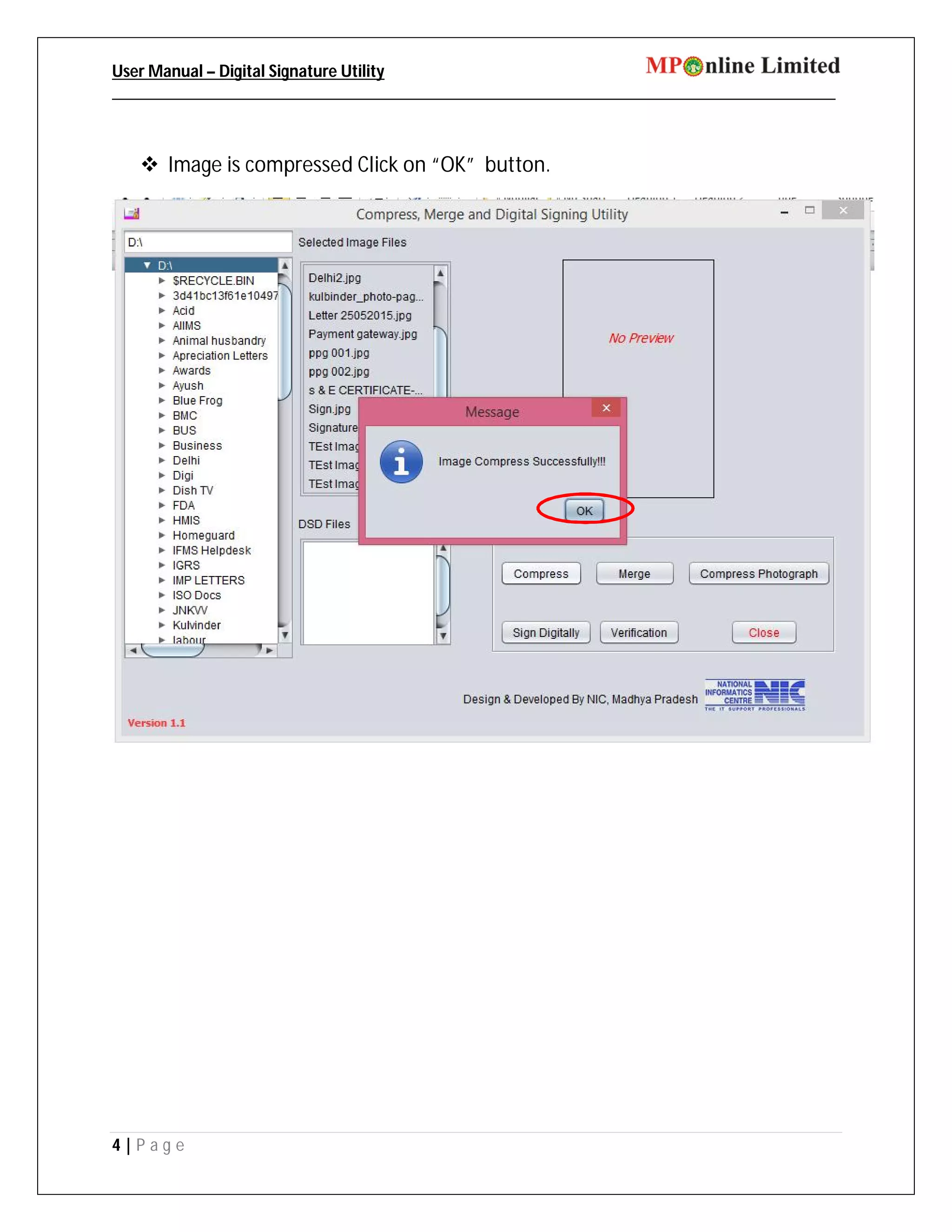
Task: Select the Kulvinder folder
Action: point(196,625)
